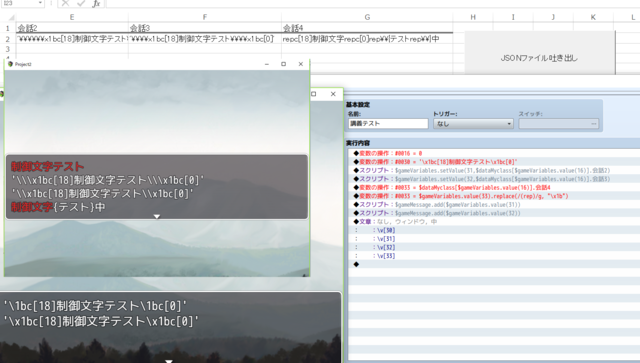This screenshot has width=640, height=363.
Task: Click the fx insert function icon
Action: (x=96, y=4)
